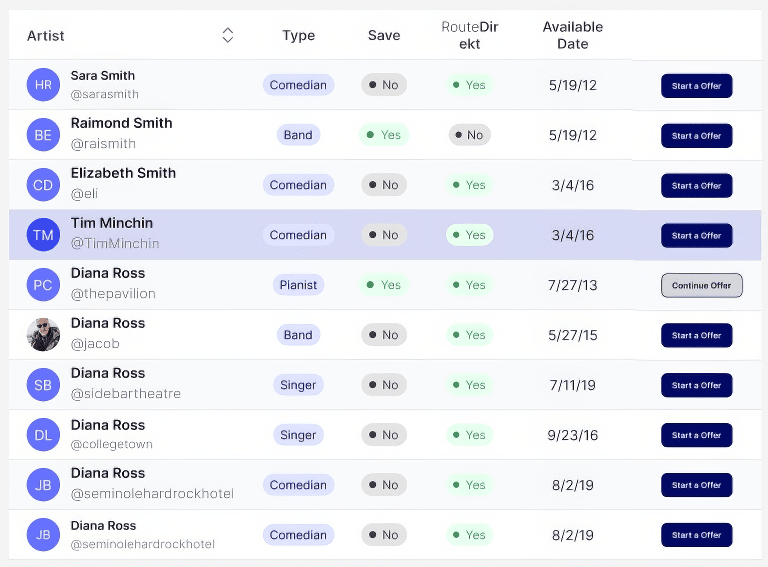Image resolution: width=768 pixels, height=567 pixels.
Task: Select the SB avatar for @sidebartheatre
Action: (x=43, y=385)
